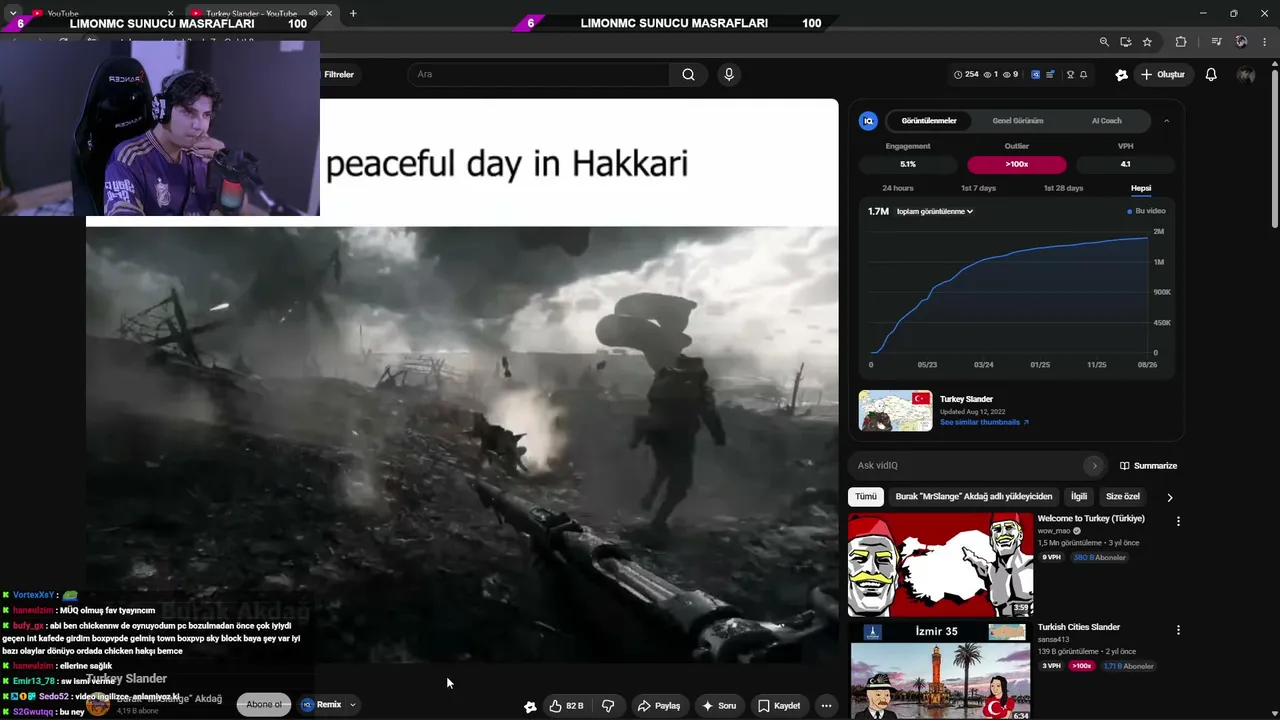Like the video showing 82 B
The image size is (1280, 720).
coord(566,705)
